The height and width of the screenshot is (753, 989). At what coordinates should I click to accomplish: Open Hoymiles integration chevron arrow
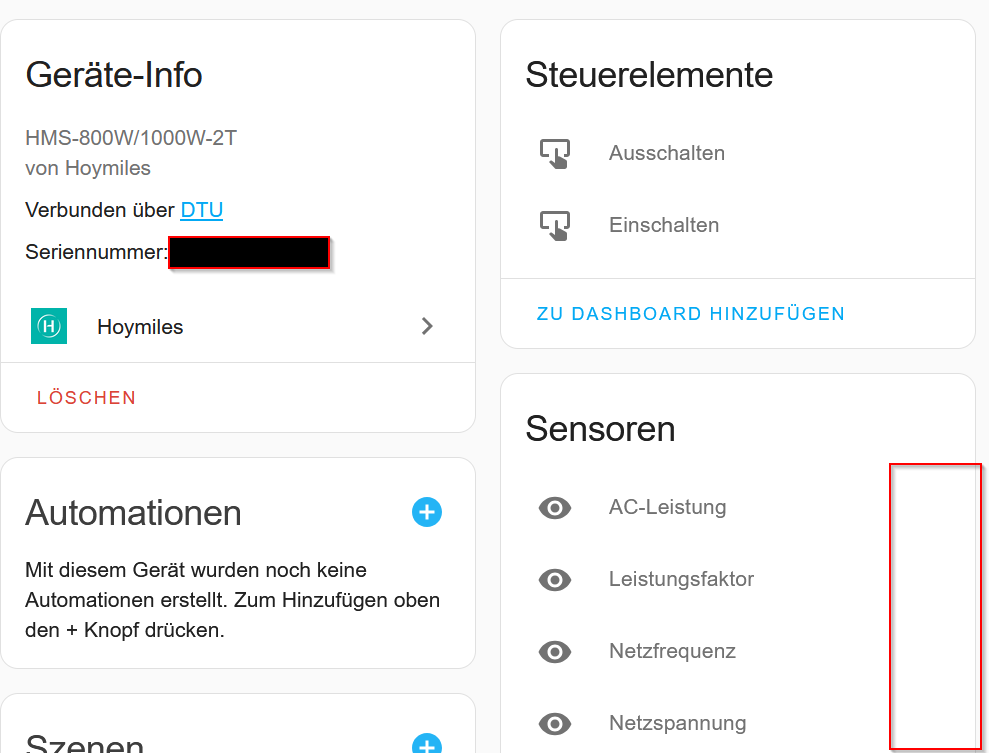pyautogui.click(x=427, y=326)
